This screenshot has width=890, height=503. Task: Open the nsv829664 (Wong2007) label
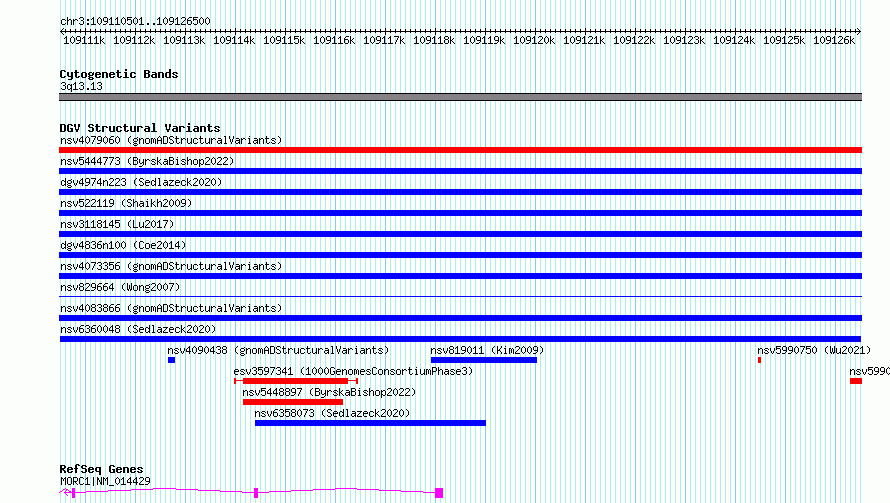pyautogui.click(x=120, y=287)
